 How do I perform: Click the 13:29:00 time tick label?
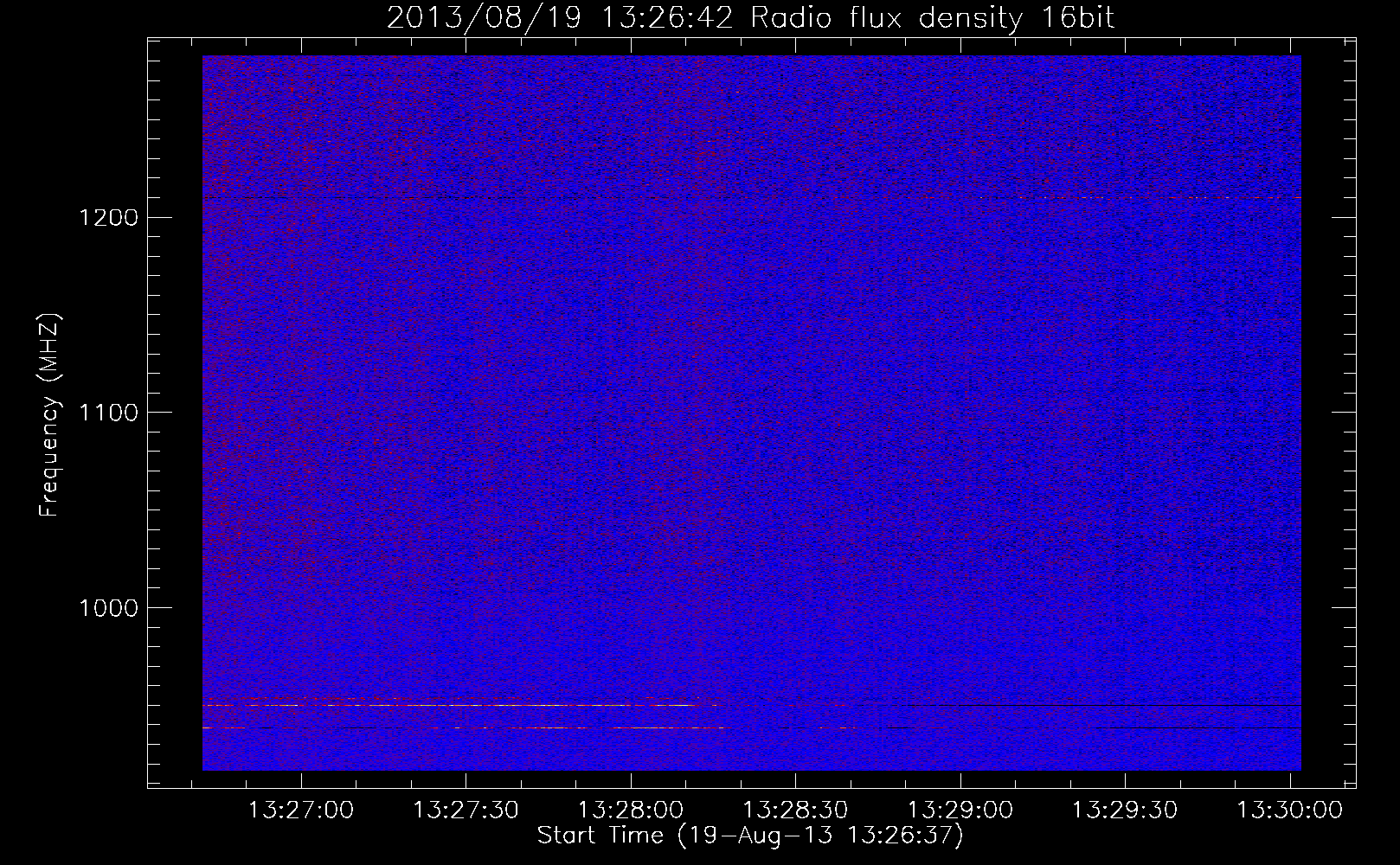coord(960,811)
